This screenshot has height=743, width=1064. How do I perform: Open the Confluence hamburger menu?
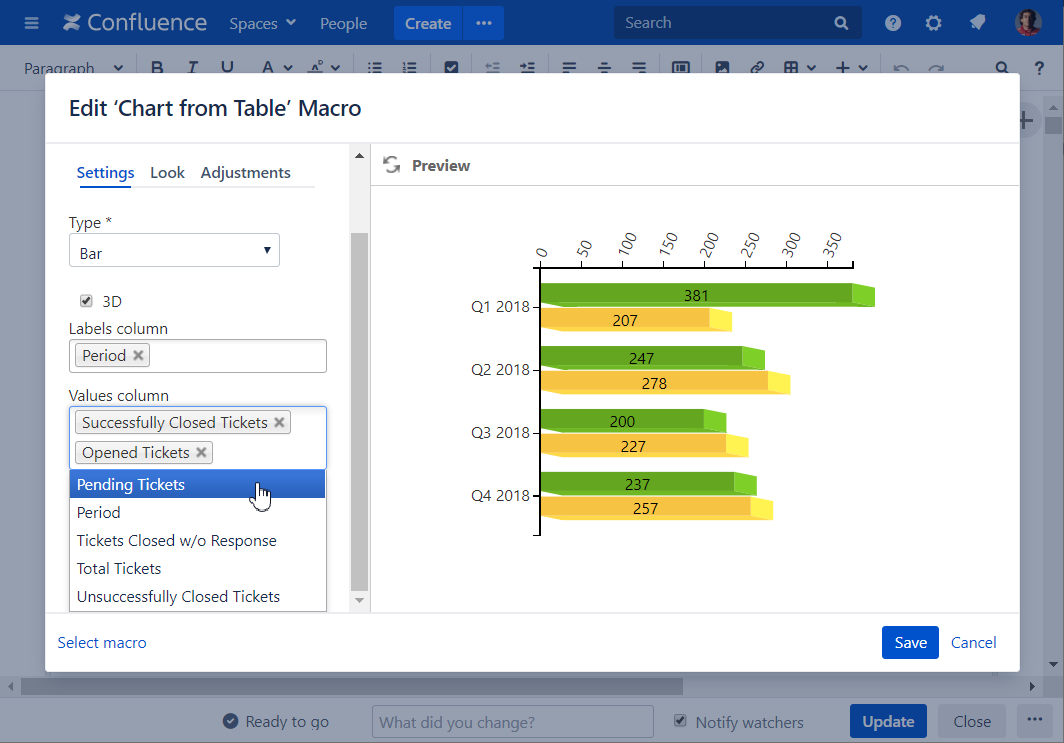click(x=31, y=23)
